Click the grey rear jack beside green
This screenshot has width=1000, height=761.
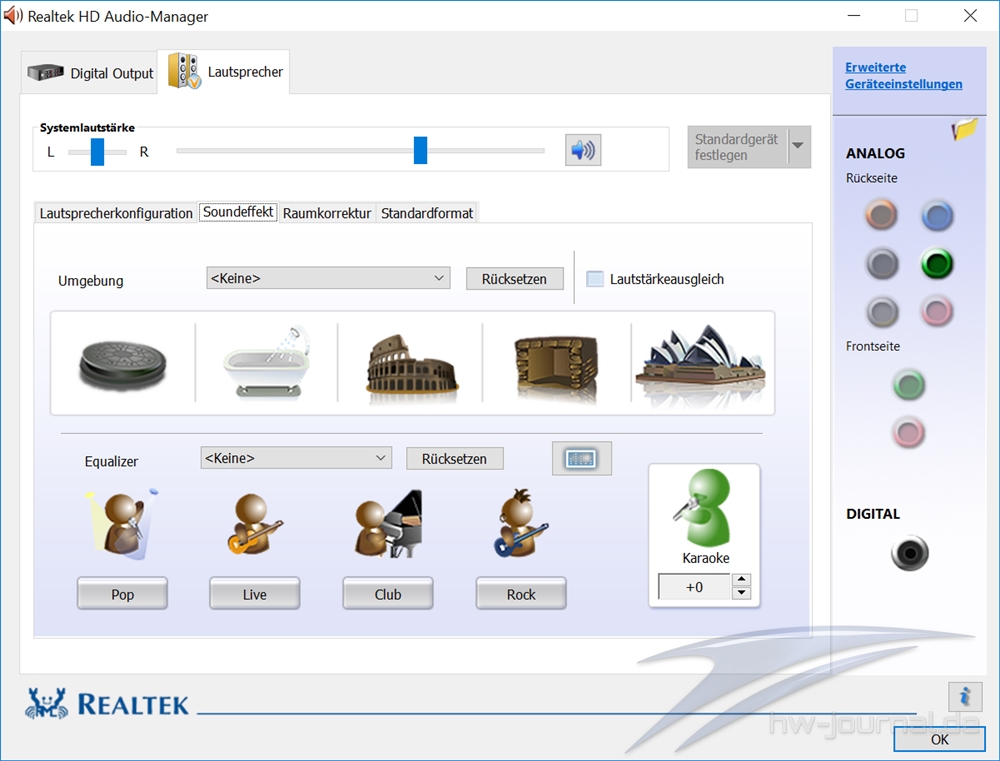tap(882, 263)
